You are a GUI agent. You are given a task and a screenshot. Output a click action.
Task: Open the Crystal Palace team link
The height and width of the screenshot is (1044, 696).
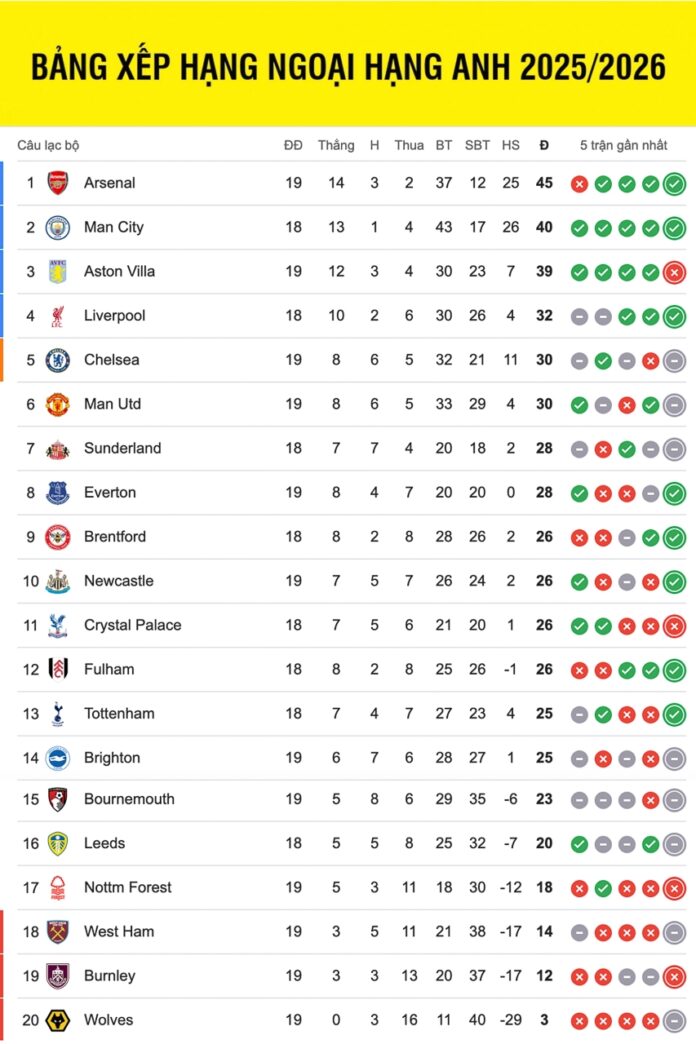point(132,625)
